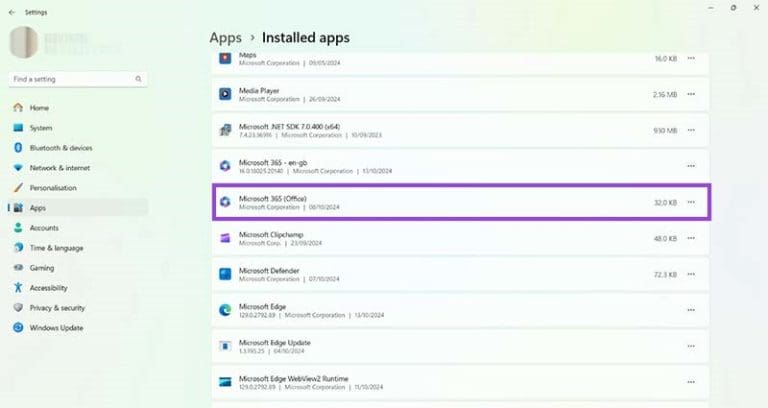Click the search magnifier icon

coord(139,79)
